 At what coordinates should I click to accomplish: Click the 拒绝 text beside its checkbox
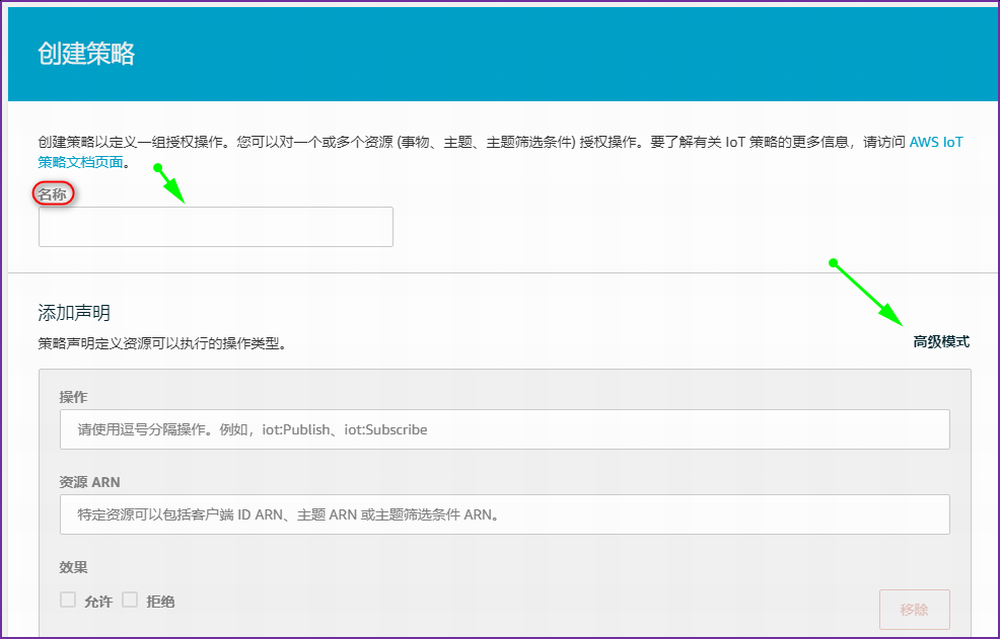(x=160, y=601)
